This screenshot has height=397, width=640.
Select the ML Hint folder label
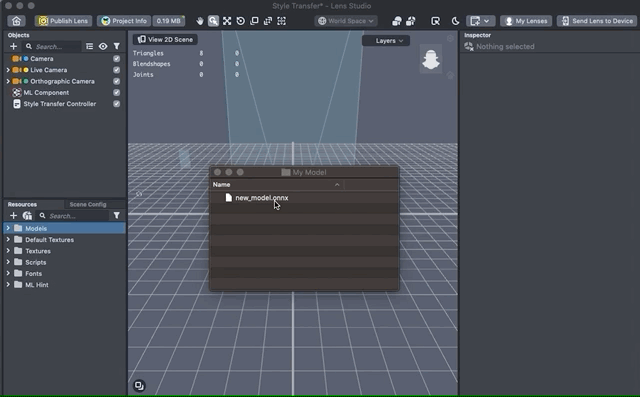(x=37, y=285)
